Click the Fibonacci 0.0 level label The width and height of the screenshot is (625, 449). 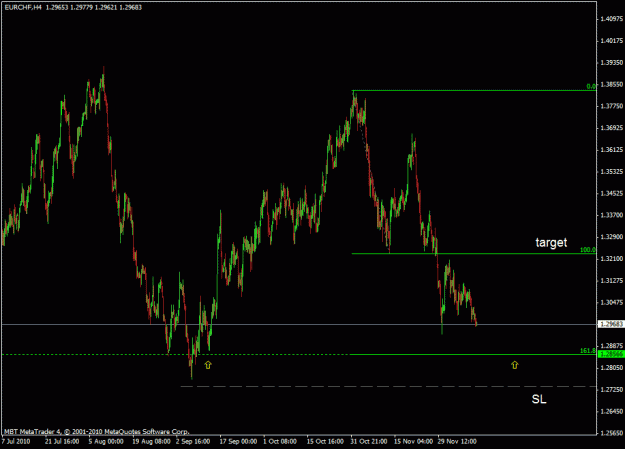[591, 86]
